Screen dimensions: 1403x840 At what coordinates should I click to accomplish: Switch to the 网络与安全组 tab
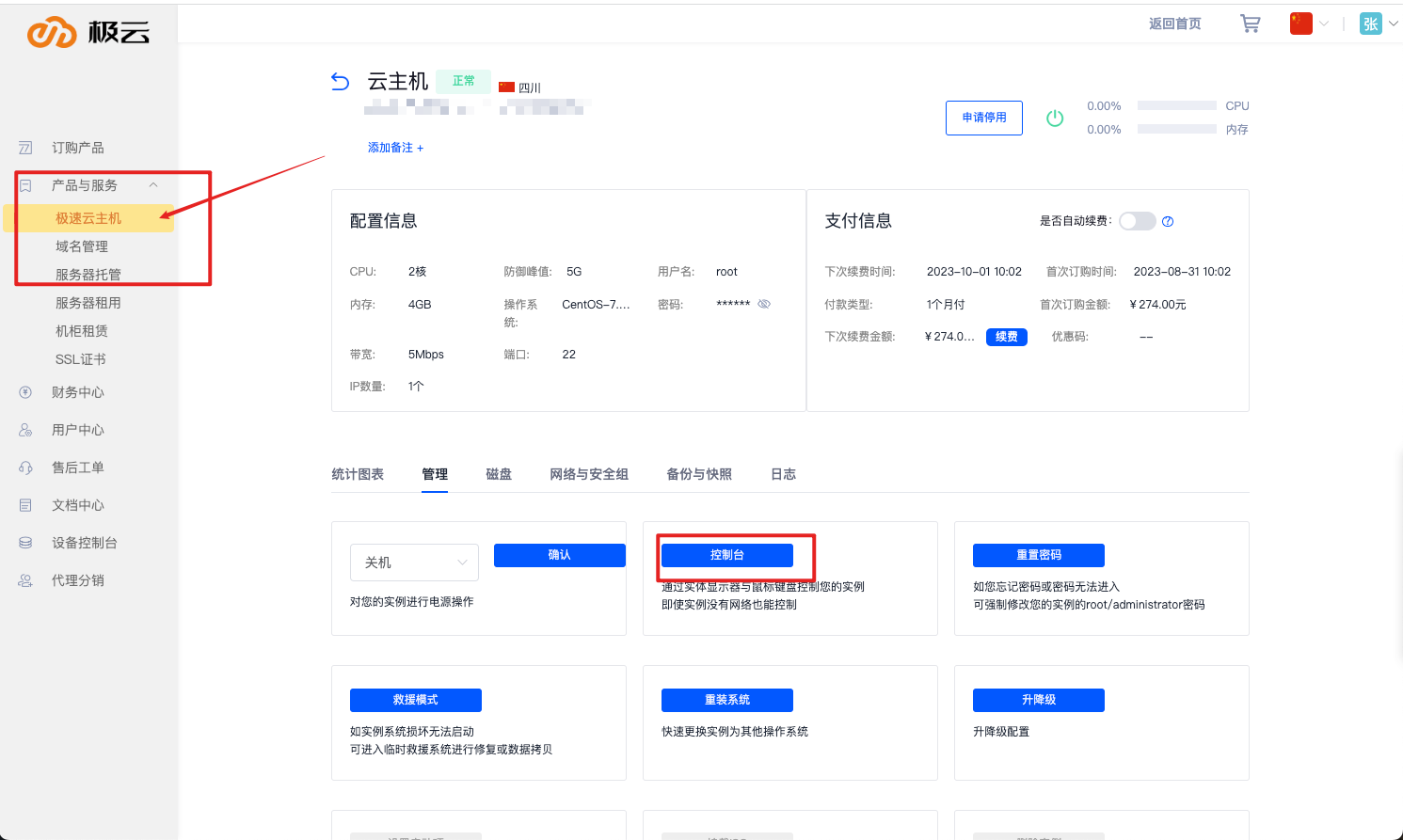click(x=589, y=474)
